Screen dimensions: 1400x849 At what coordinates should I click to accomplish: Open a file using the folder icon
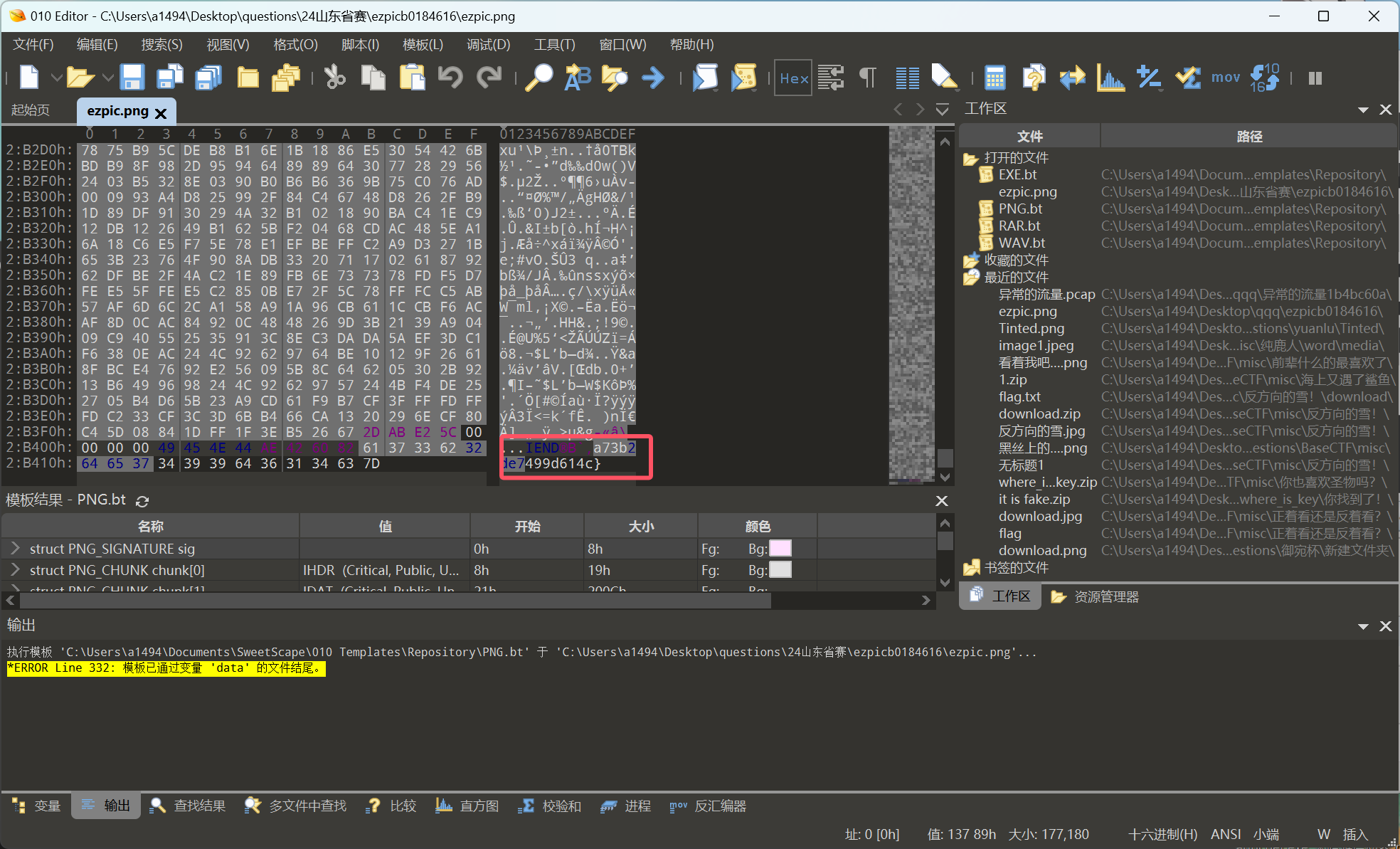[x=80, y=78]
